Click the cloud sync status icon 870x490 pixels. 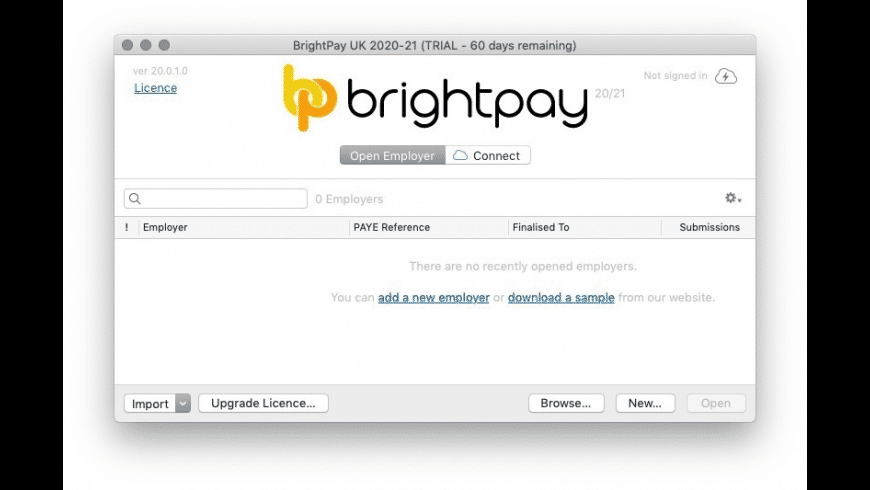point(725,76)
